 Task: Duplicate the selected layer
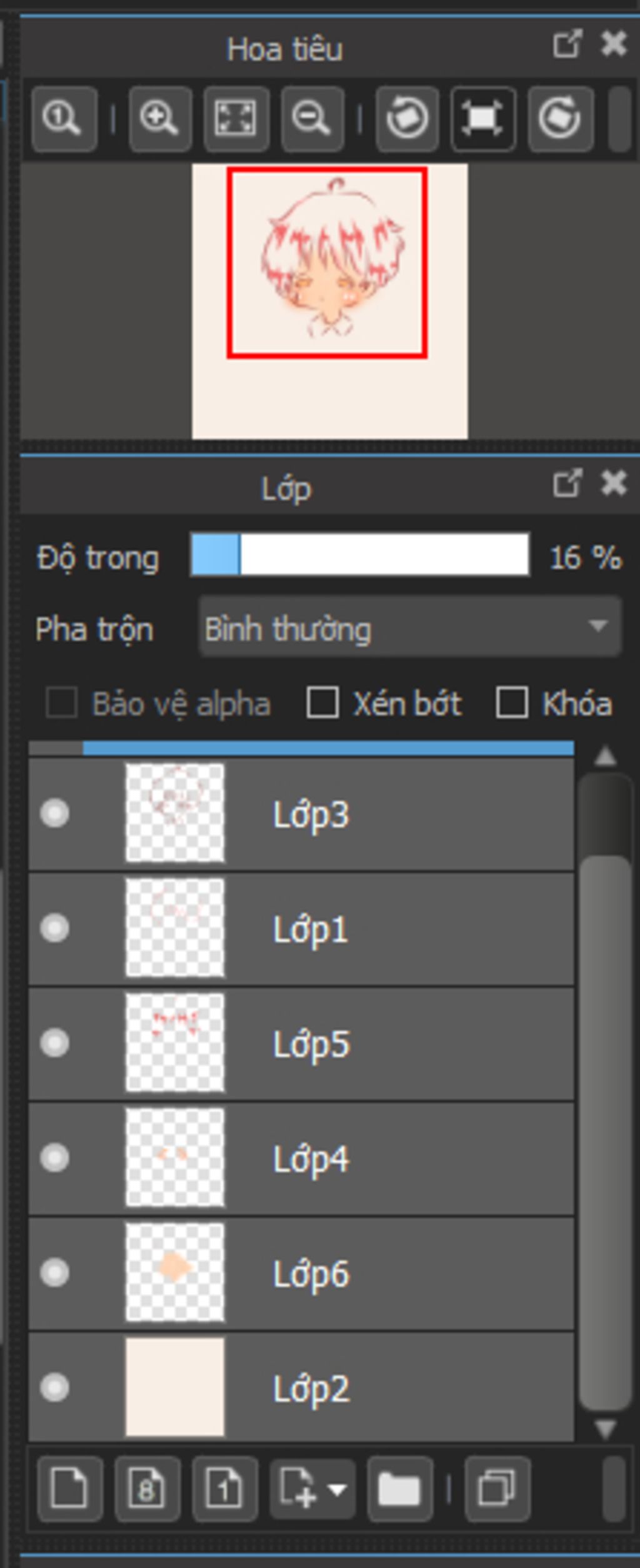497,1489
